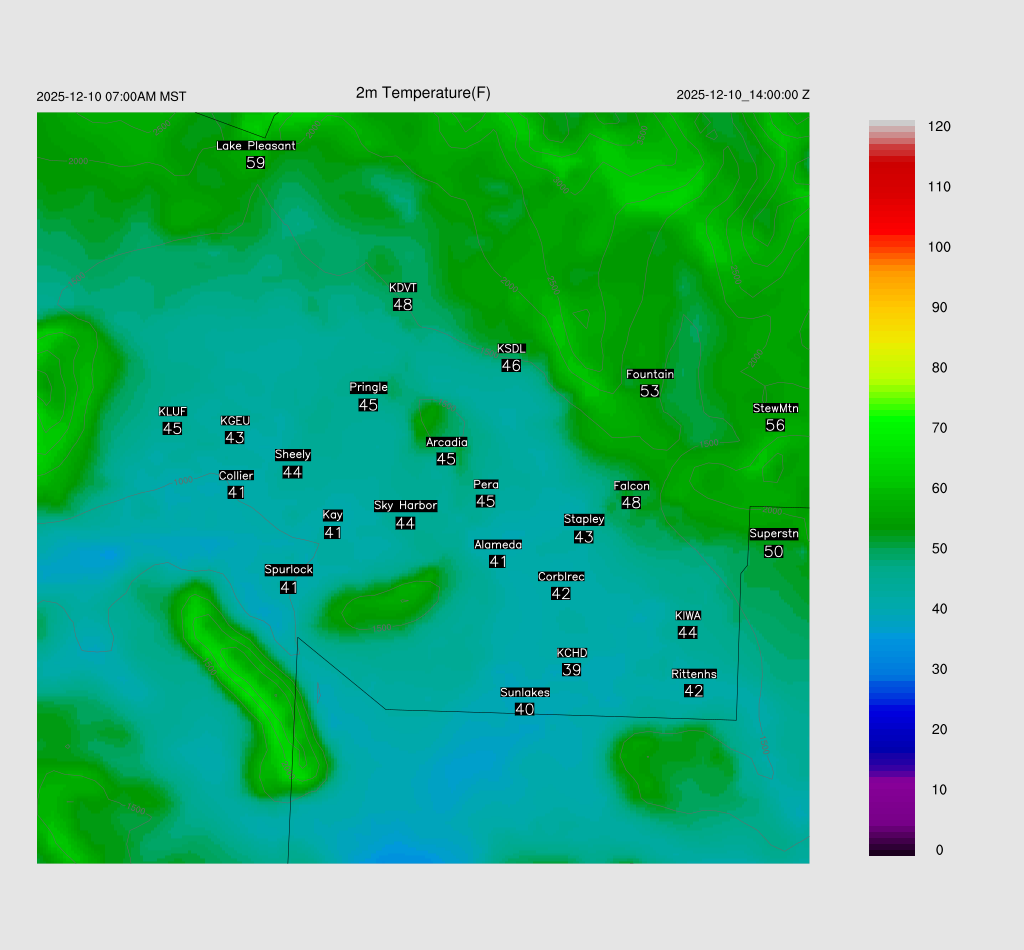The image size is (1024, 950).
Task: Select the Sky Harbor station label
Action: 405,506
